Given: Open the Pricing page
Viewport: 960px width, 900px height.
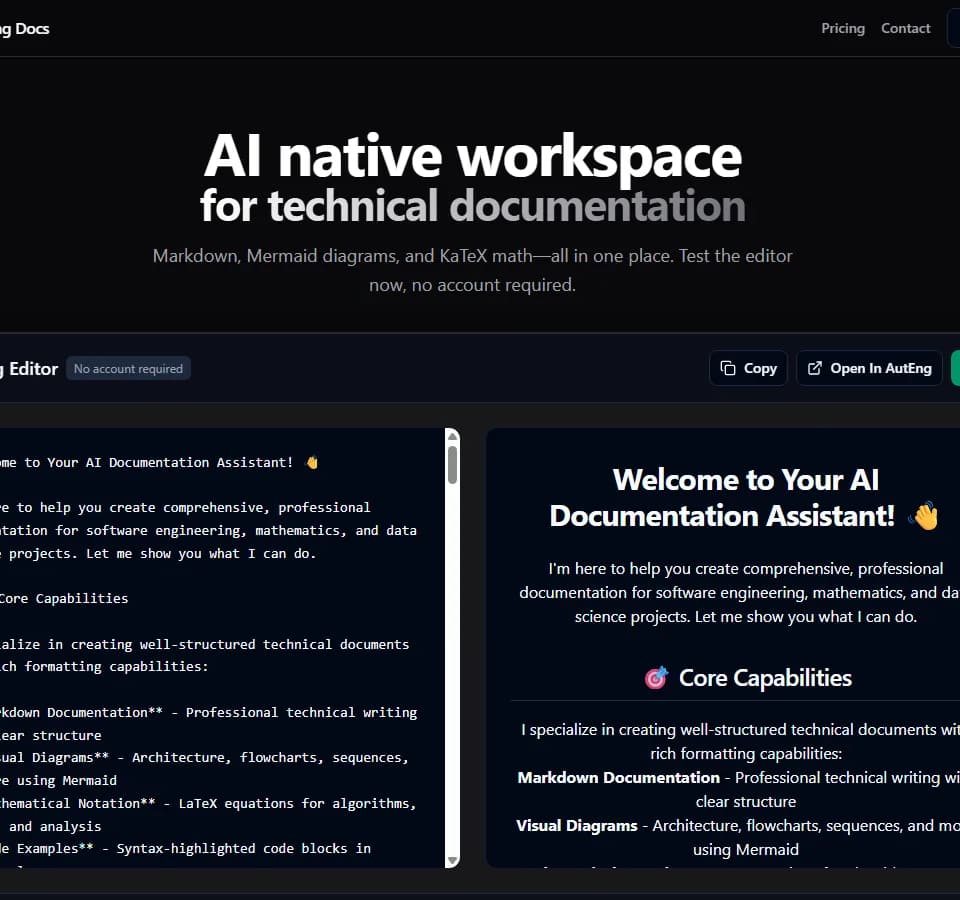Looking at the screenshot, I should click(x=842, y=28).
